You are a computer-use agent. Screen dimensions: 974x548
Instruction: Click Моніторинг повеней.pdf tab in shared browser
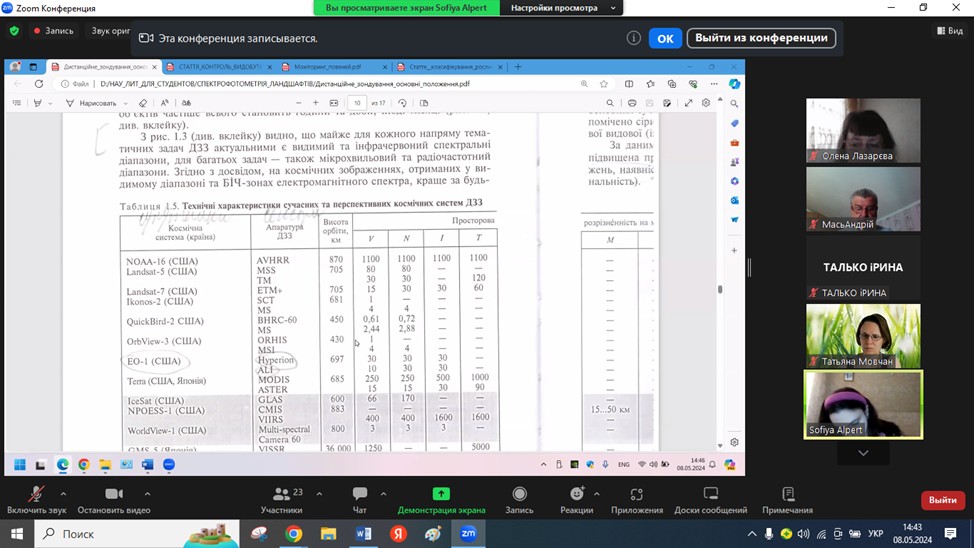pyautogui.click(x=333, y=66)
